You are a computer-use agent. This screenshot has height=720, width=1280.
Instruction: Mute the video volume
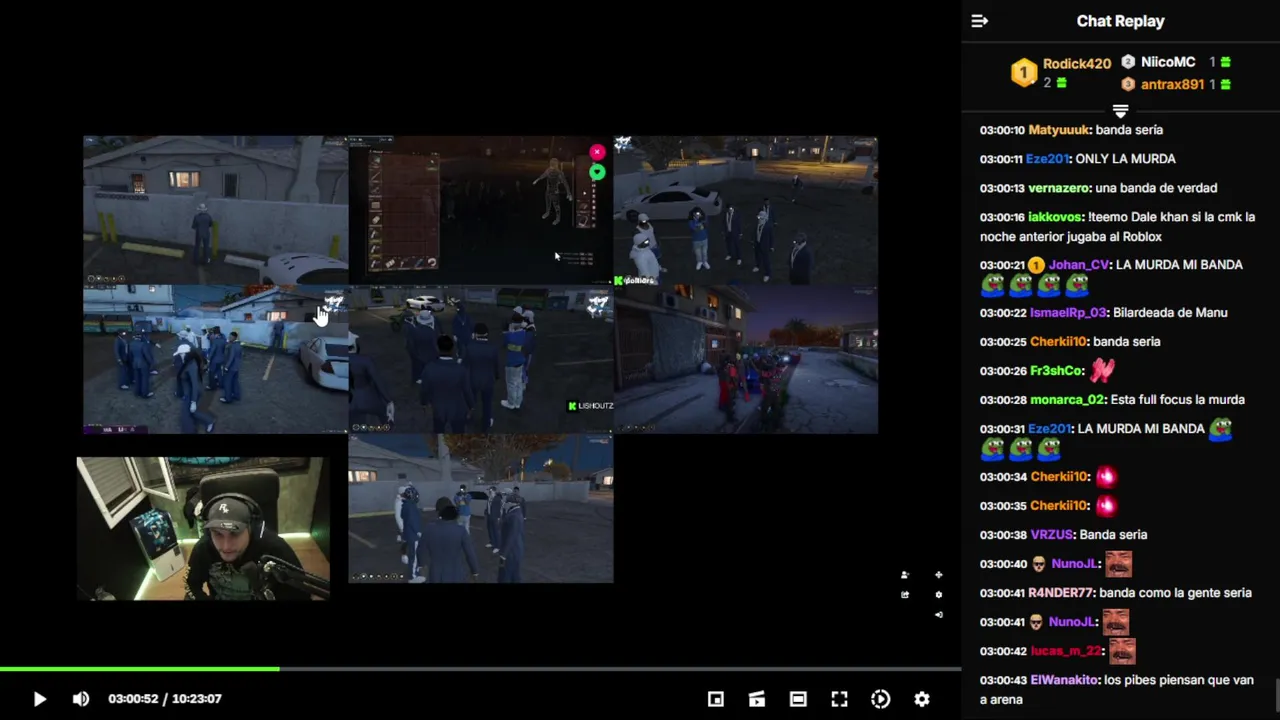coord(81,699)
